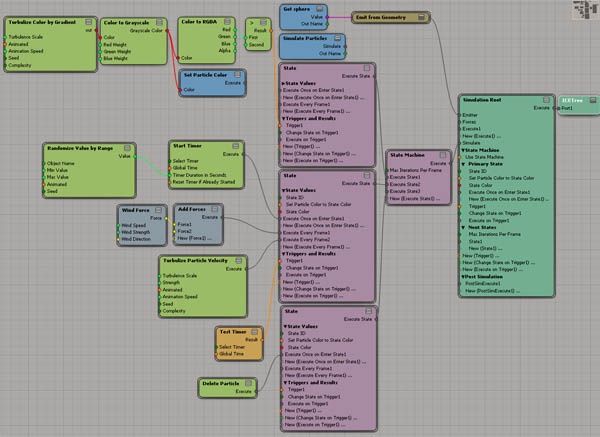This screenshot has width=600, height=437.
Task: Click the Min Value port on Randomize node
Action: (x=44, y=170)
